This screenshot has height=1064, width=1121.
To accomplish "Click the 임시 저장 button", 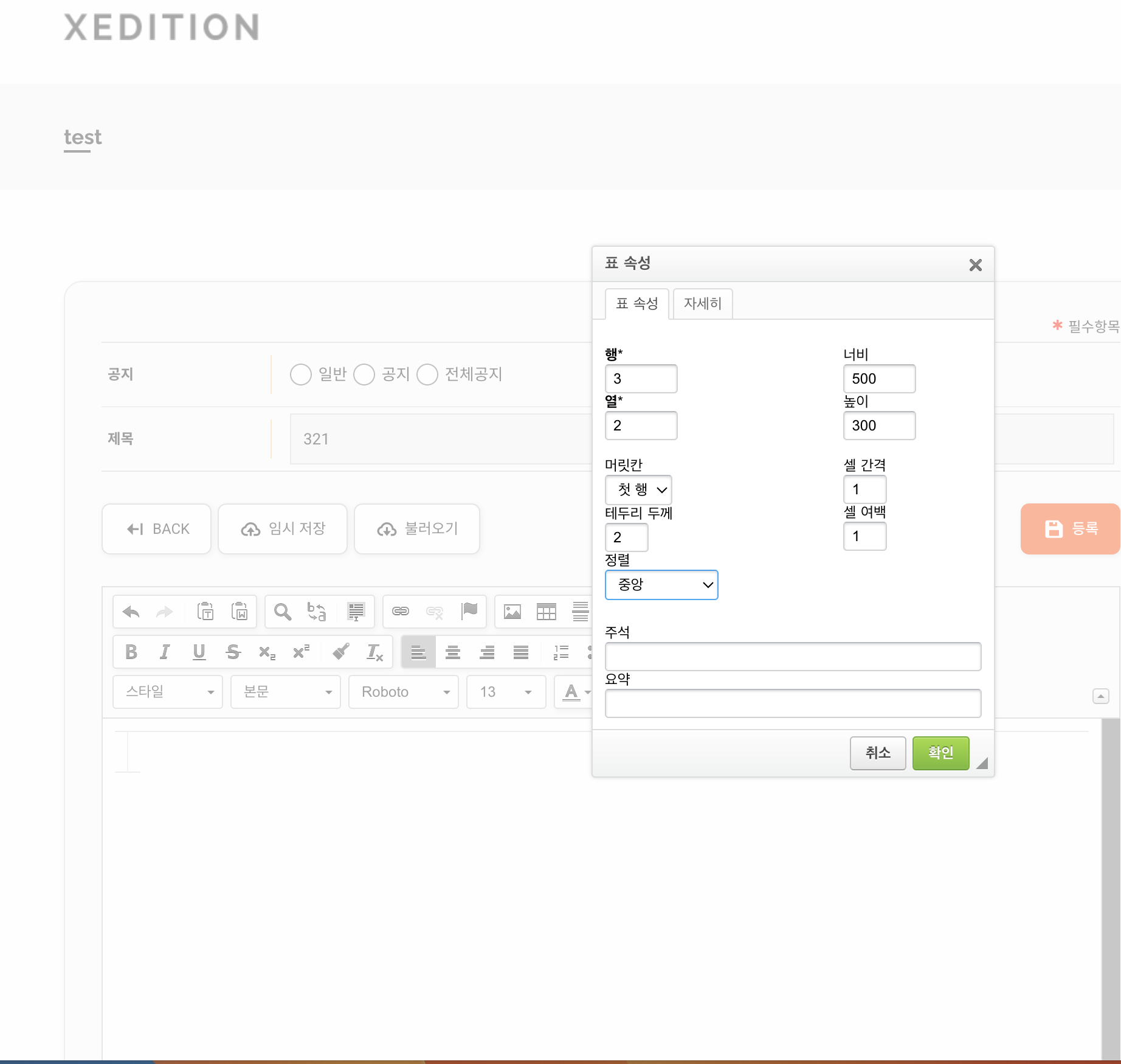I will click(283, 529).
